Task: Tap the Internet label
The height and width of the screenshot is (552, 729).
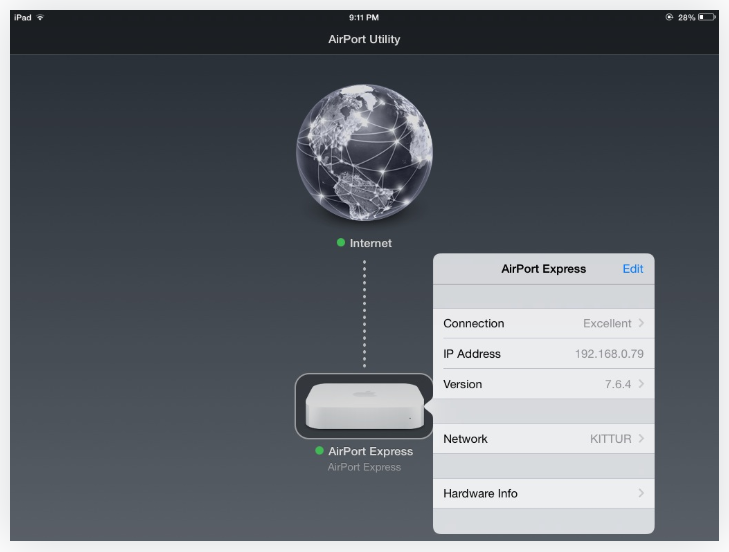Action: tap(371, 243)
